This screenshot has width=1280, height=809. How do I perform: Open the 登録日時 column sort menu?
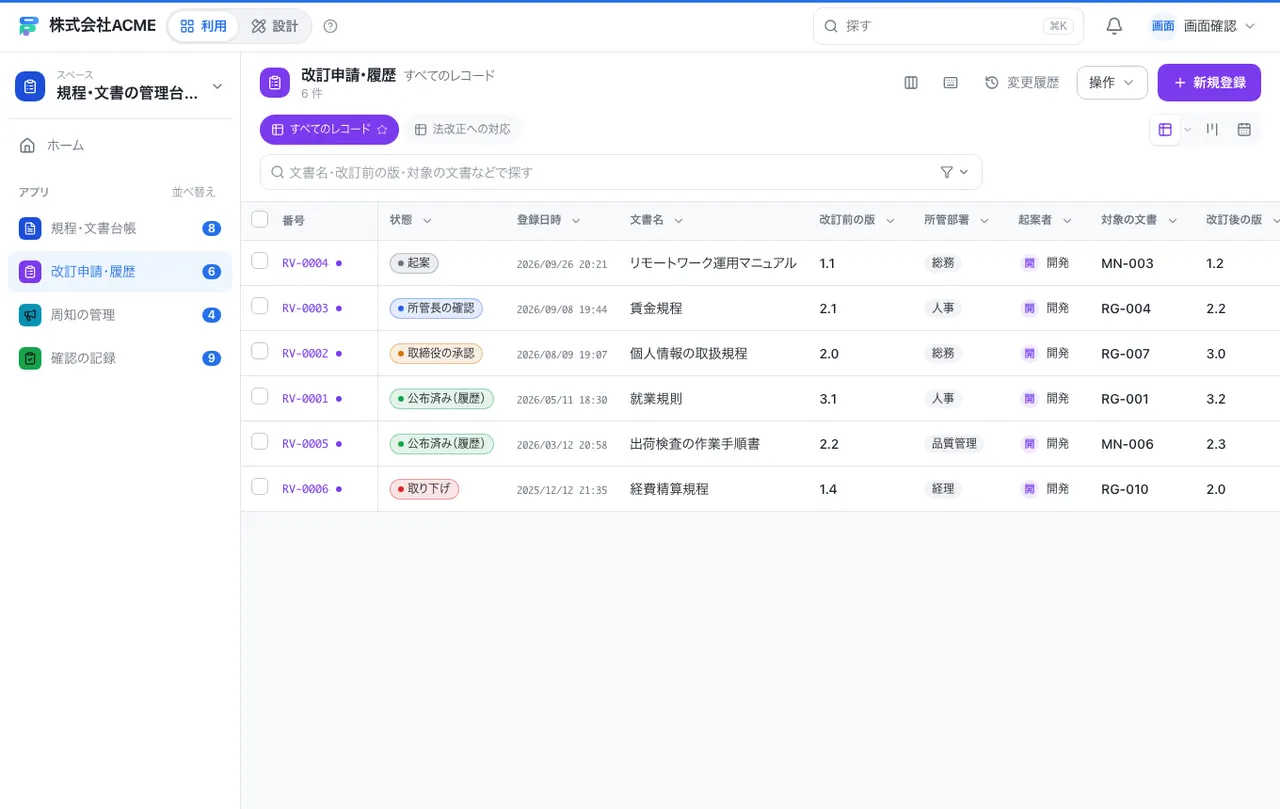pyautogui.click(x=576, y=221)
